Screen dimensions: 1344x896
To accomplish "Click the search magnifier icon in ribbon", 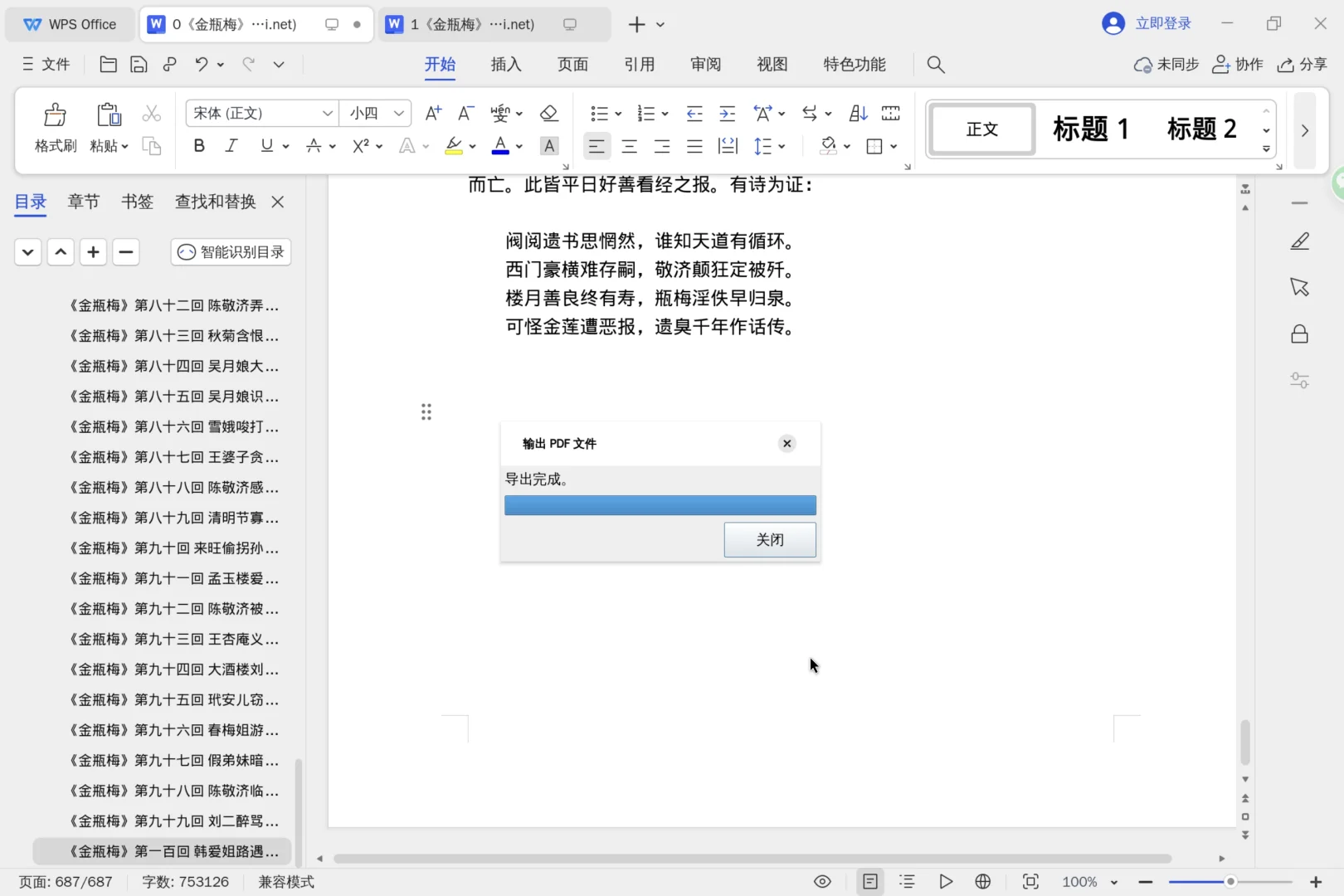I will [x=936, y=64].
